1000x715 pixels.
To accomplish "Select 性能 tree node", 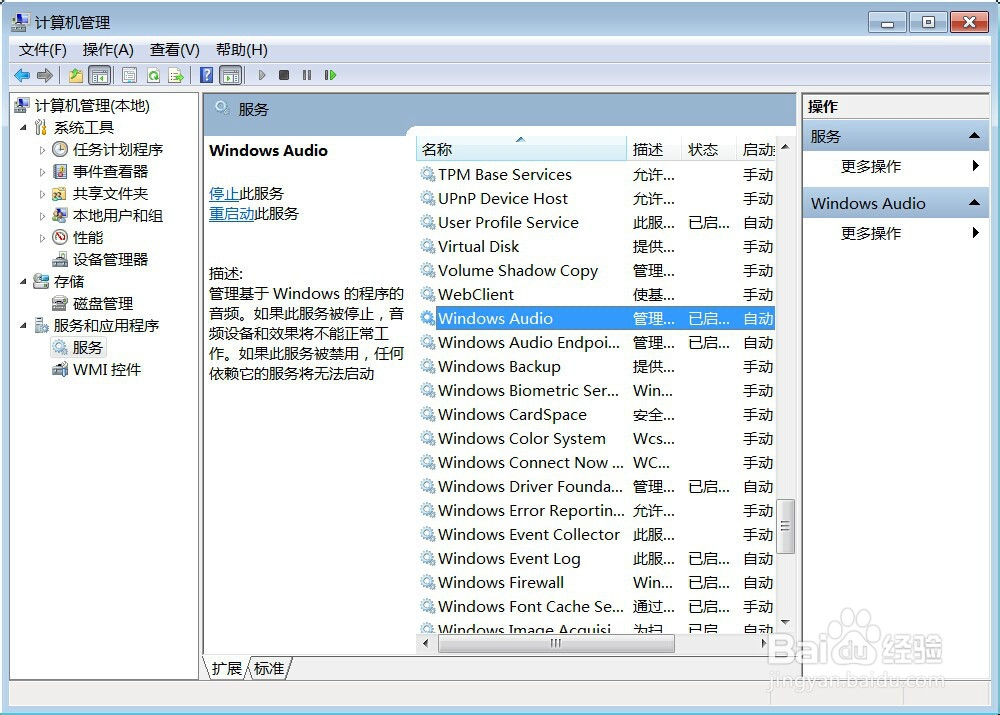I will pyautogui.click(x=88, y=237).
